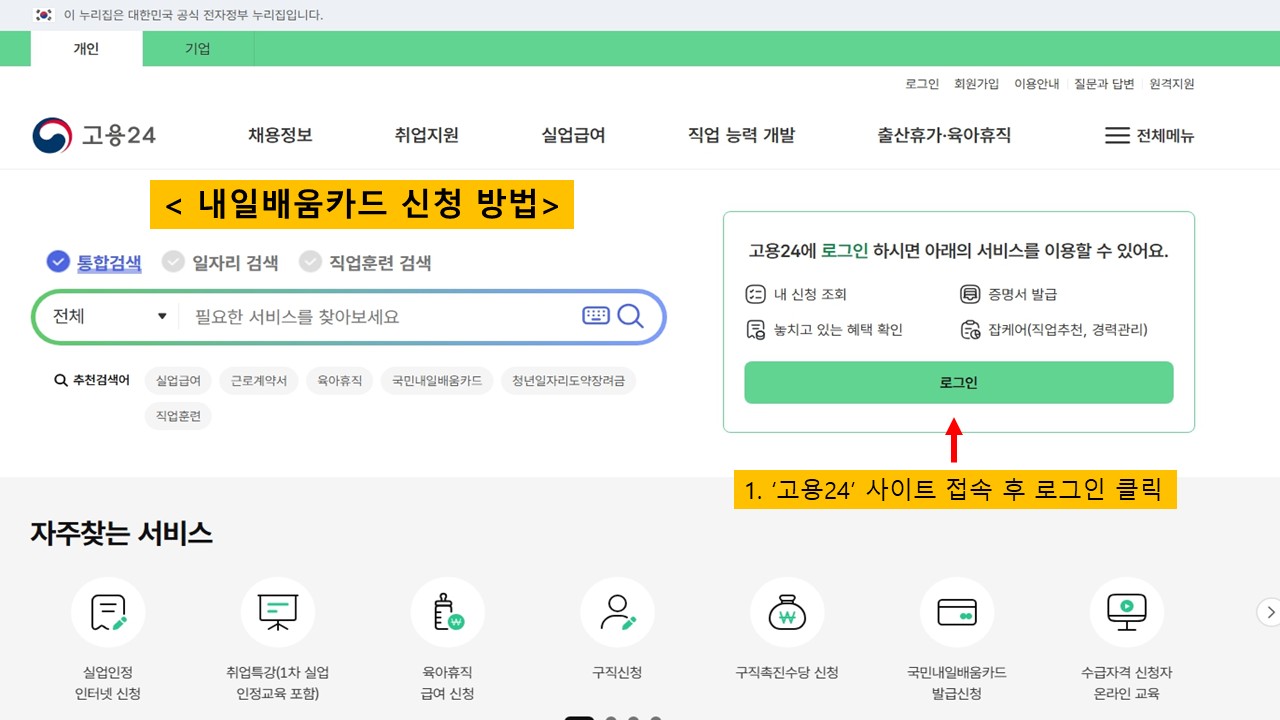
Task: Open 수급자격 신청자 온라인 교육 icon
Action: point(1127,612)
